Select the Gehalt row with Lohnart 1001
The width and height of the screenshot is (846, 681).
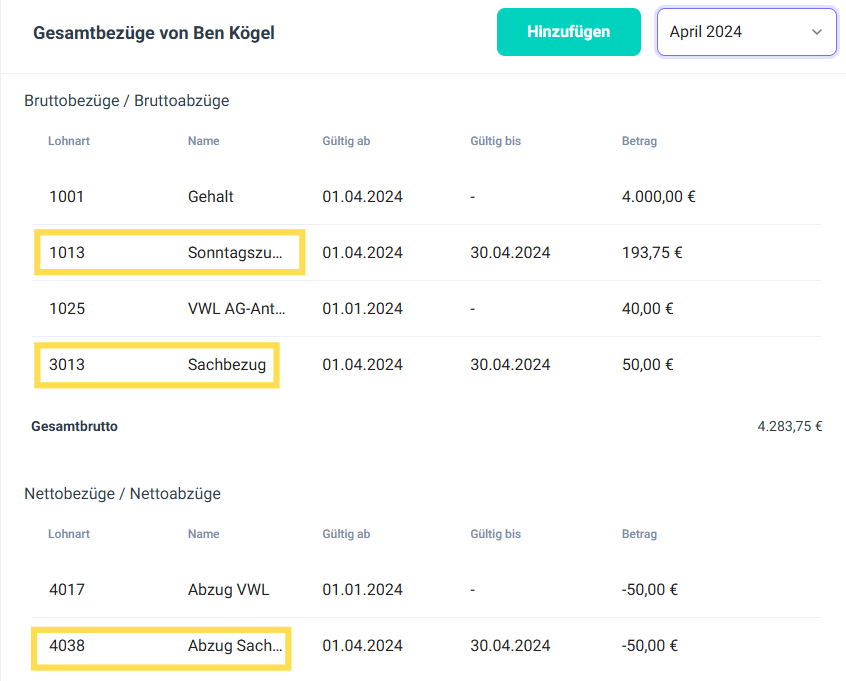pos(210,196)
